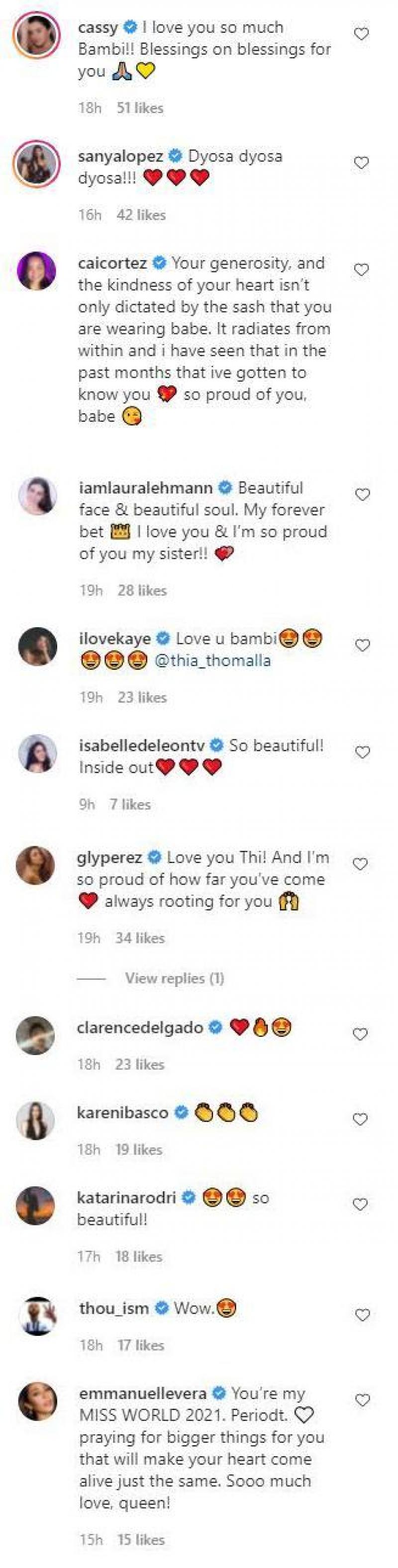Heart the ilovekaye comment

(x=362, y=646)
